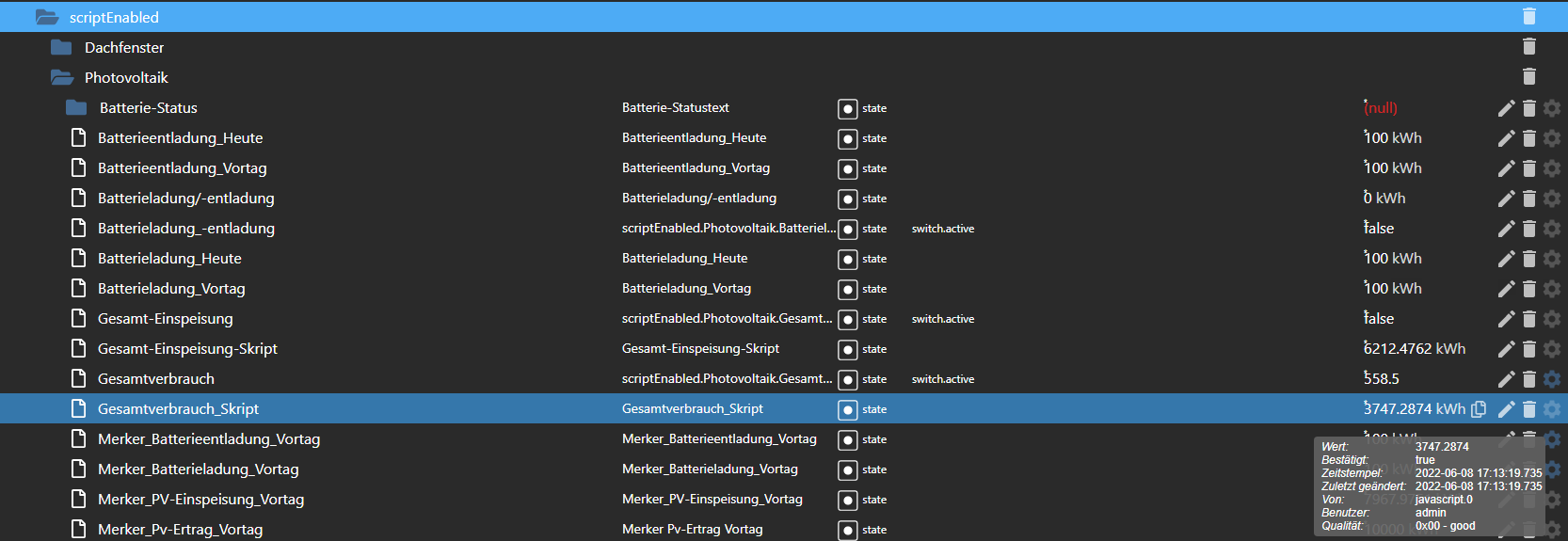Delete the Batterie-Status entry

click(1529, 108)
